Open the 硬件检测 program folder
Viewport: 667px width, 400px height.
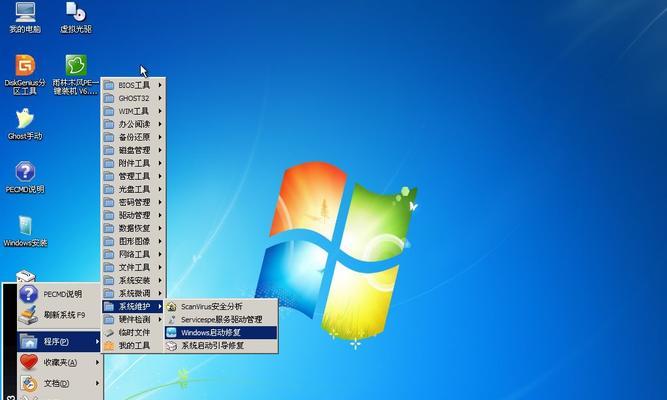coord(133,319)
